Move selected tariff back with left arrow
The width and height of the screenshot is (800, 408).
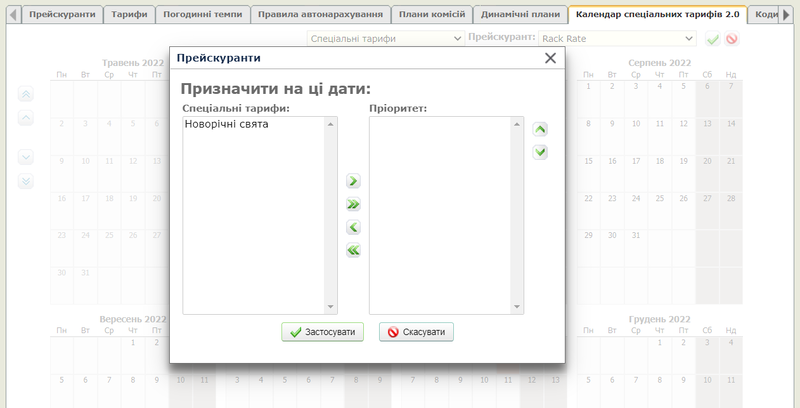click(x=353, y=227)
